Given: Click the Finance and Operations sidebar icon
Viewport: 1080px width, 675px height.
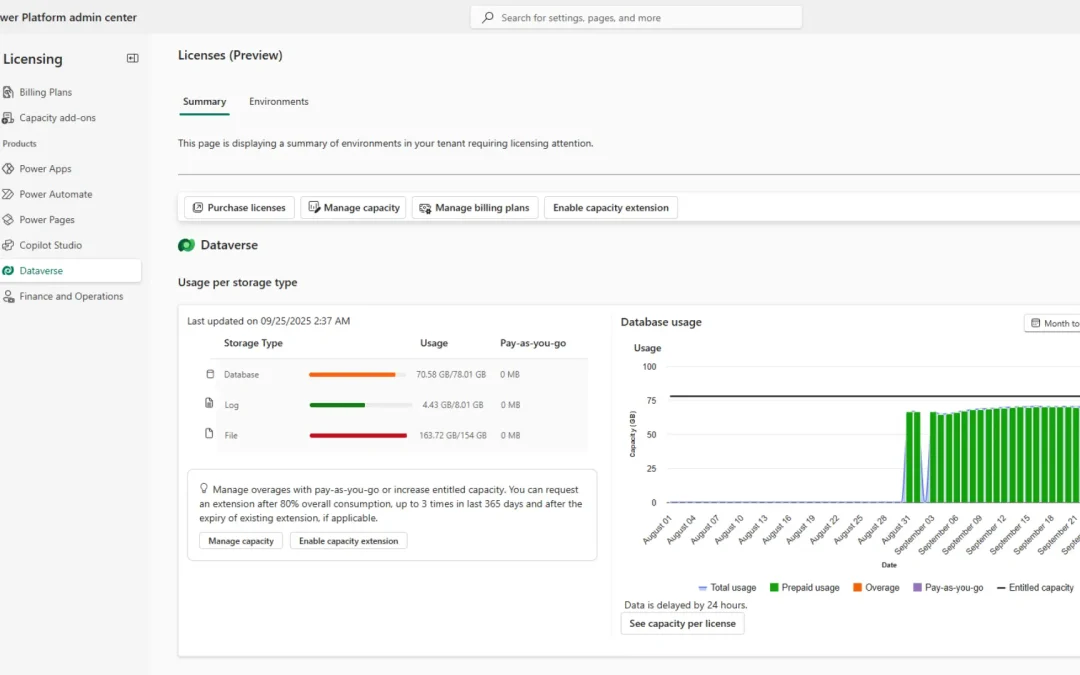Looking at the screenshot, I should (x=9, y=296).
